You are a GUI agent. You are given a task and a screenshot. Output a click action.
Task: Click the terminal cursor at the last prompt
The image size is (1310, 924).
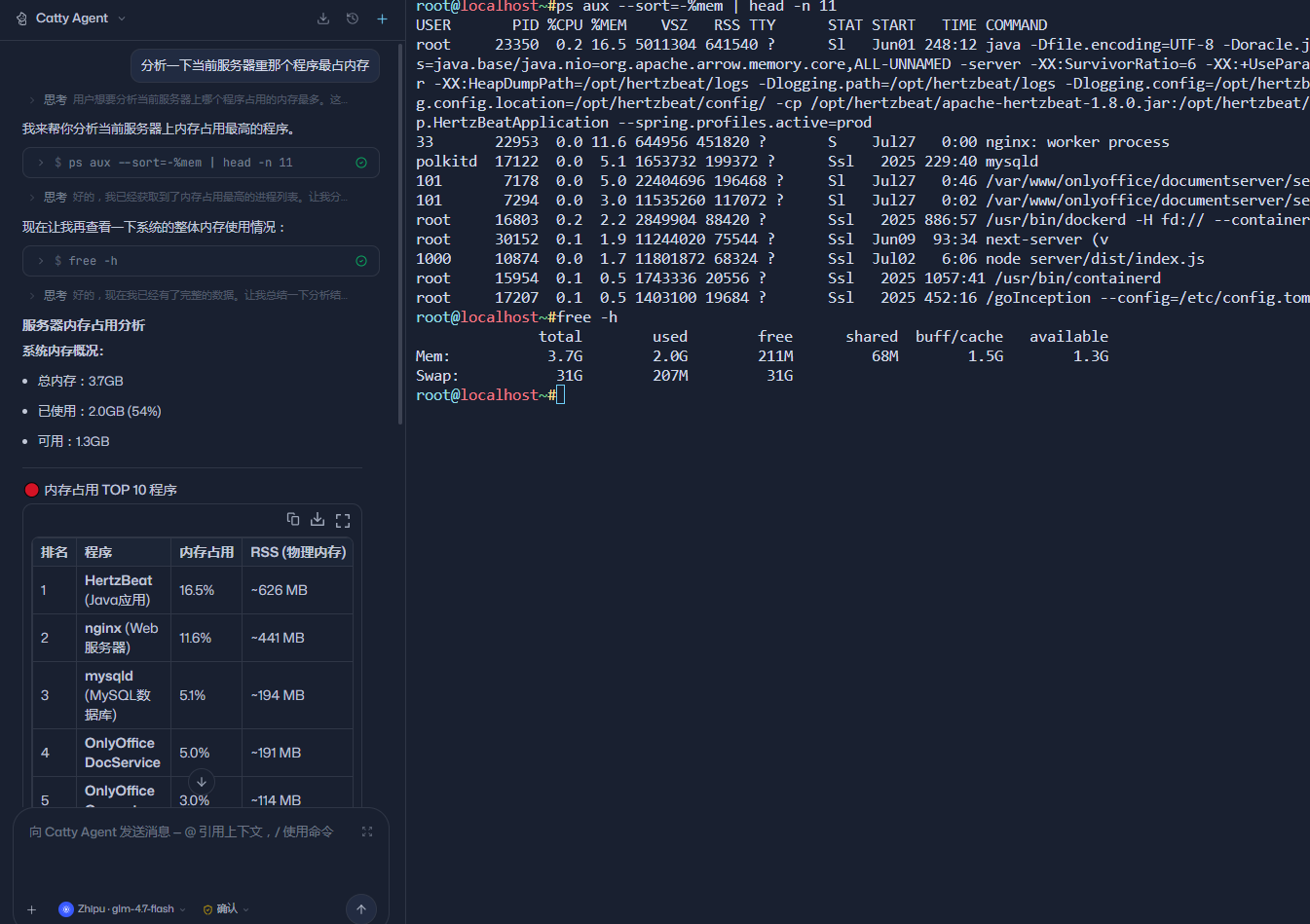pos(561,395)
